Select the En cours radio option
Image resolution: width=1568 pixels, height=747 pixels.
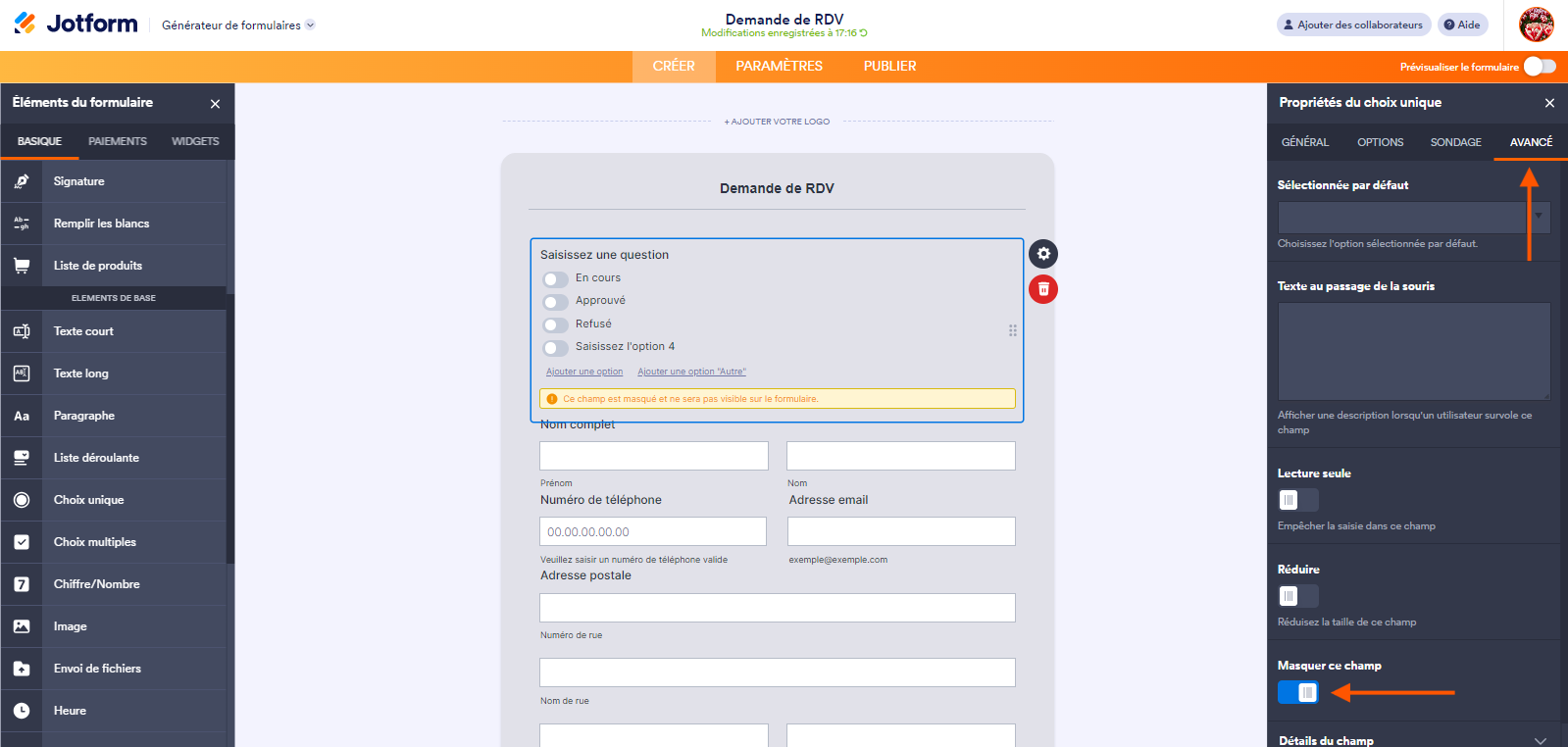pyautogui.click(x=556, y=279)
